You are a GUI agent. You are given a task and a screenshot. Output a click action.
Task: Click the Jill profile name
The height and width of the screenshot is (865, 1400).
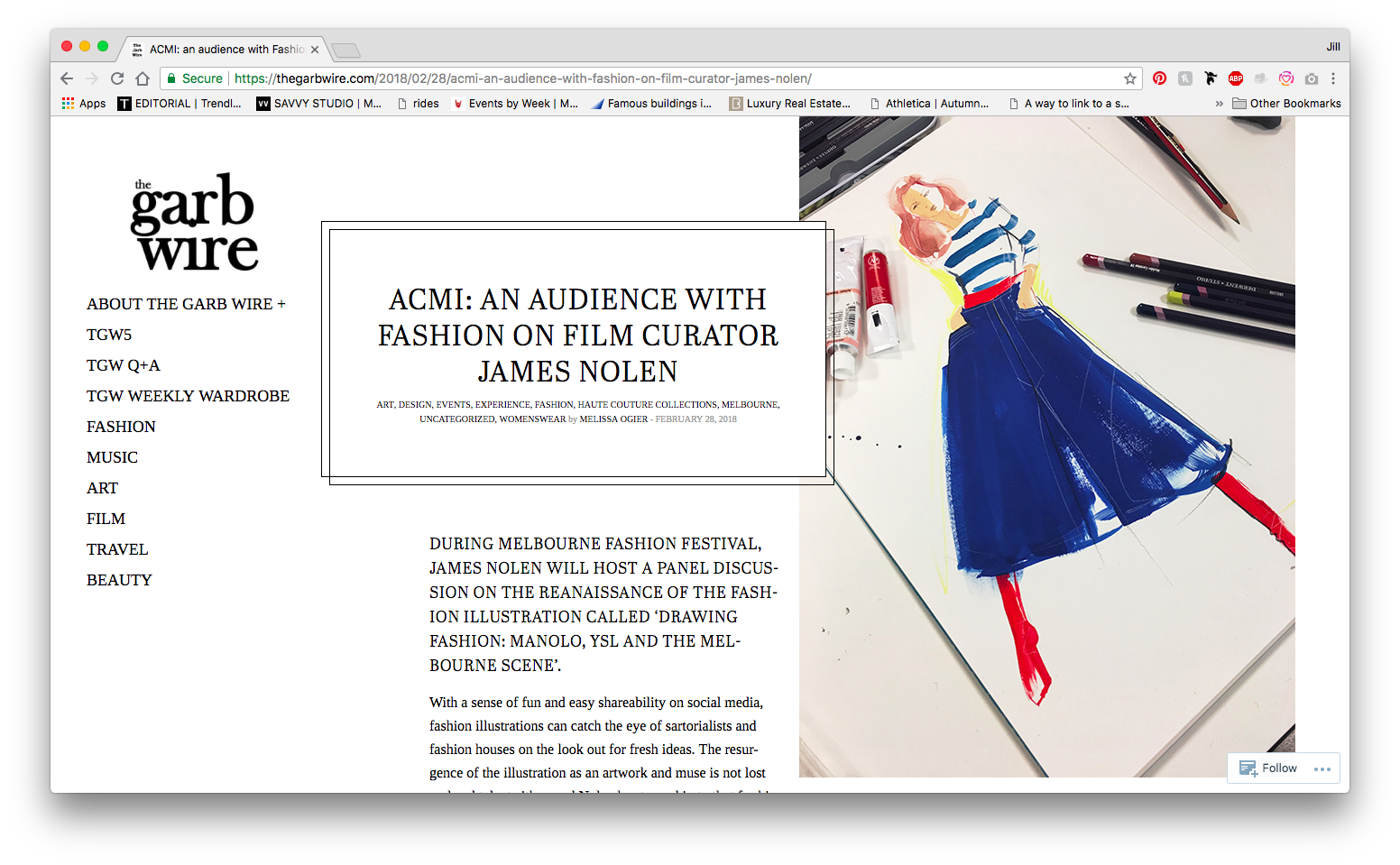(1333, 47)
